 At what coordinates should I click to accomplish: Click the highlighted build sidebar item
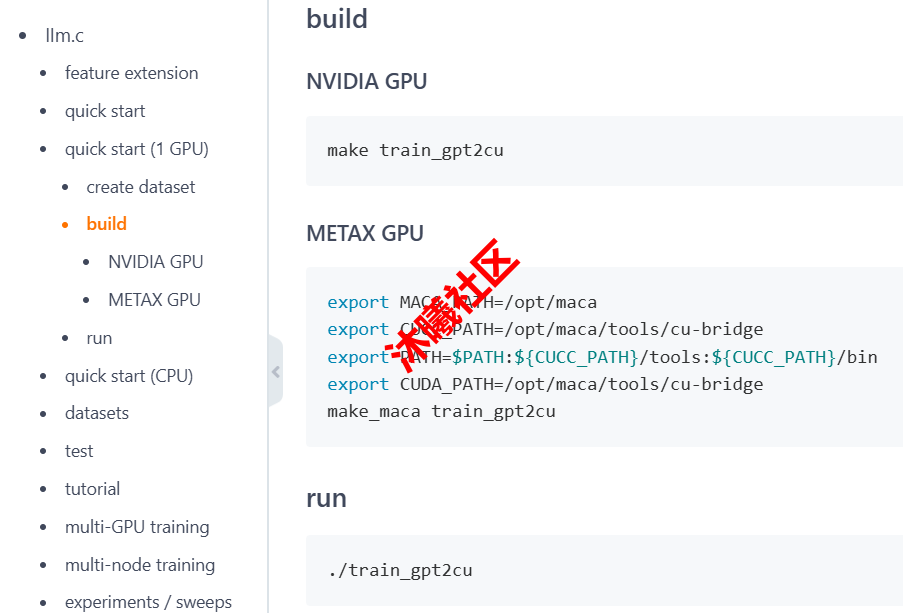pyautogui.click(x=106, y=224)
